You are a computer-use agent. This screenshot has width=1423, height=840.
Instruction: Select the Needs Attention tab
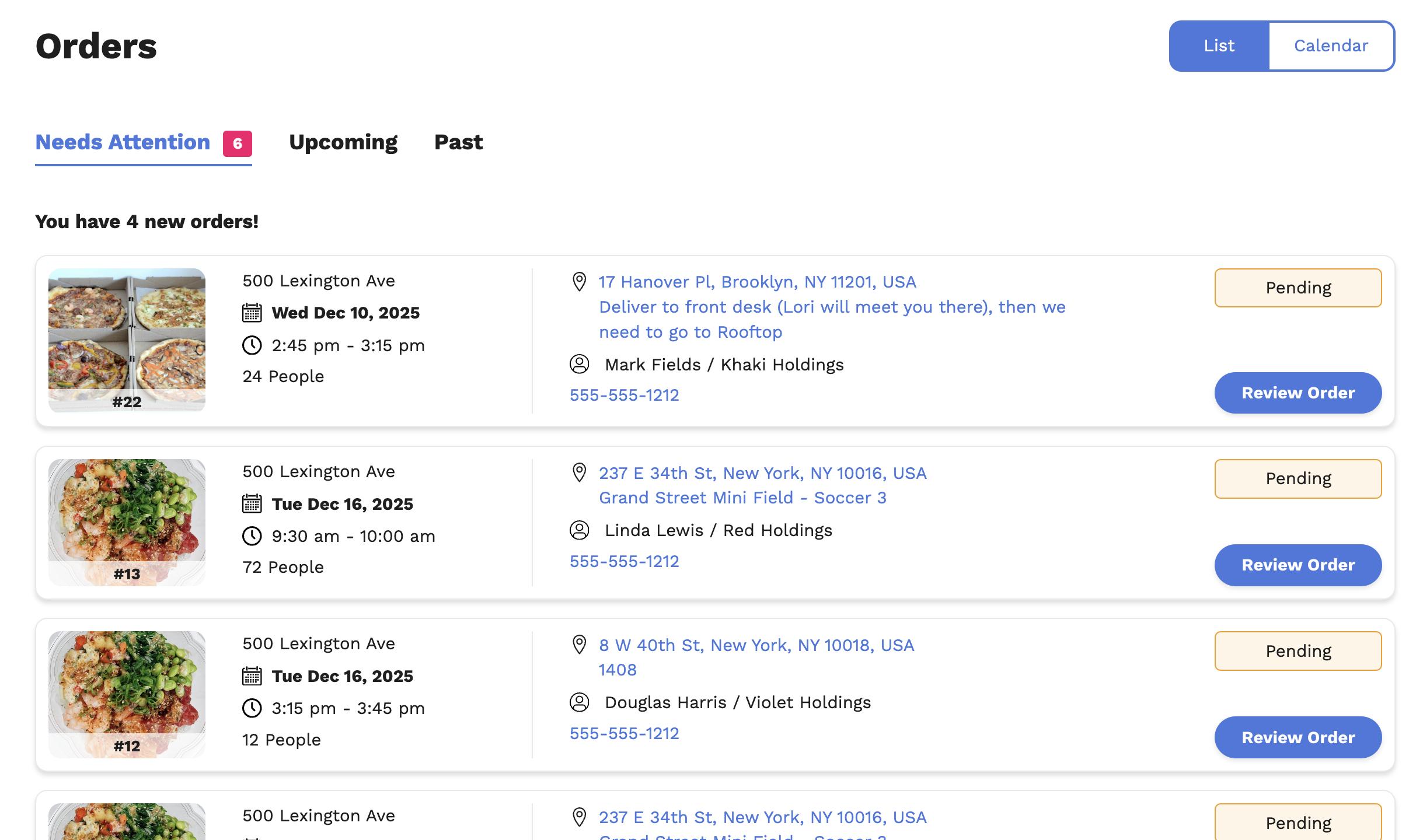coord(123,142)
